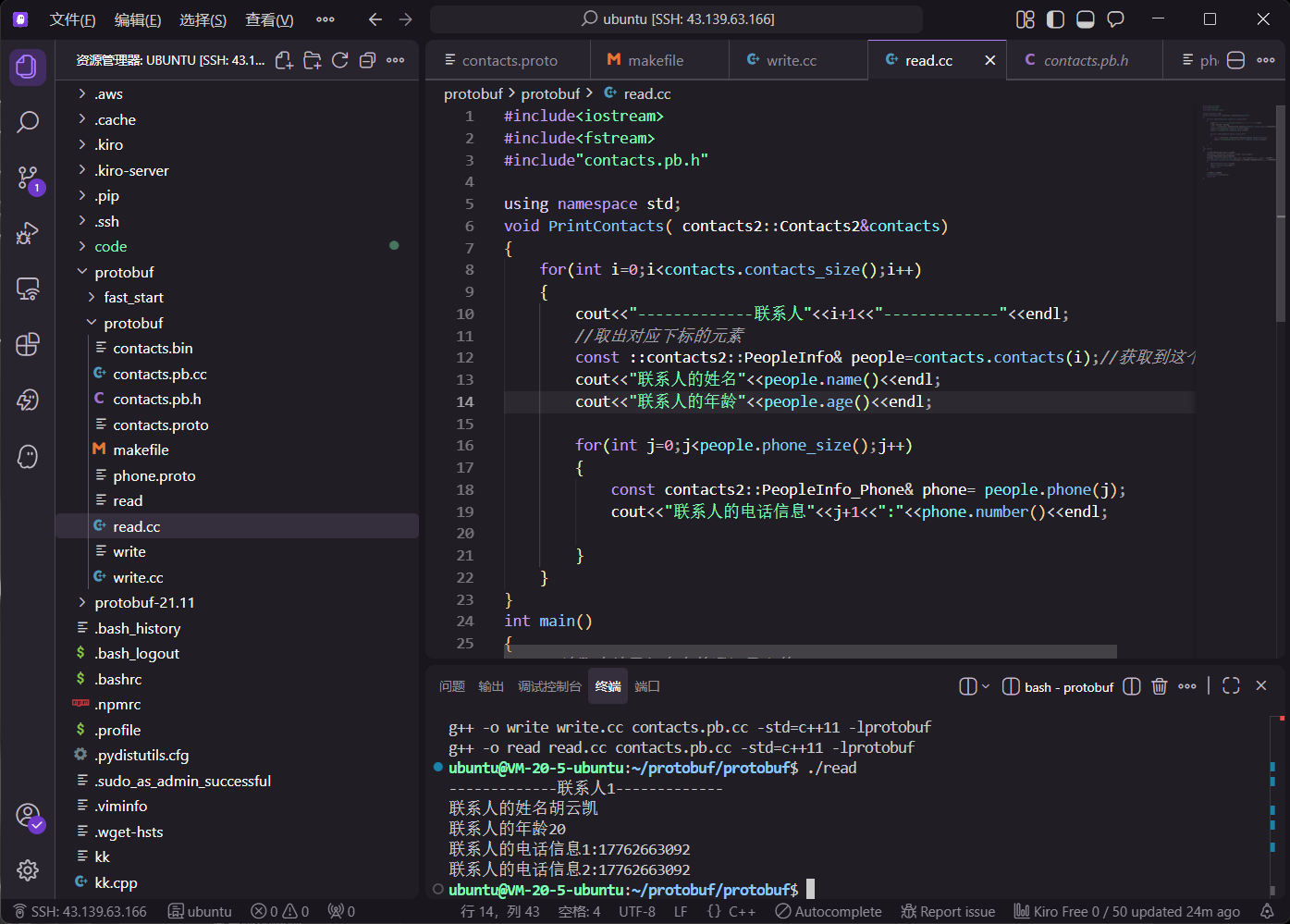The image size is (1290, 924).
Task: Switch to the 输出 panel tab
Action: coord(491,686)
